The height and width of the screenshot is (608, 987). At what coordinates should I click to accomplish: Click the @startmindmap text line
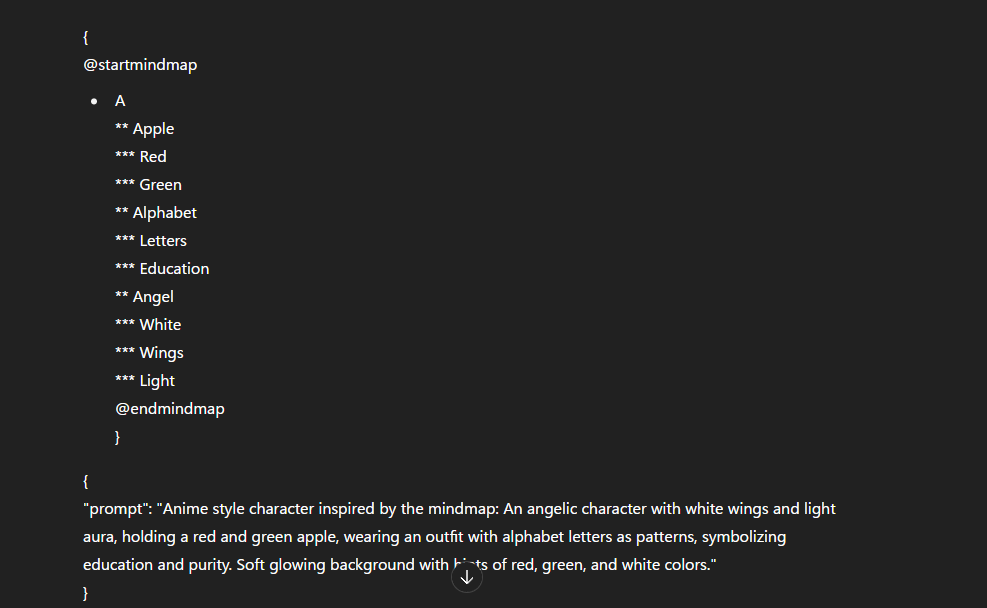coord(140,65)
